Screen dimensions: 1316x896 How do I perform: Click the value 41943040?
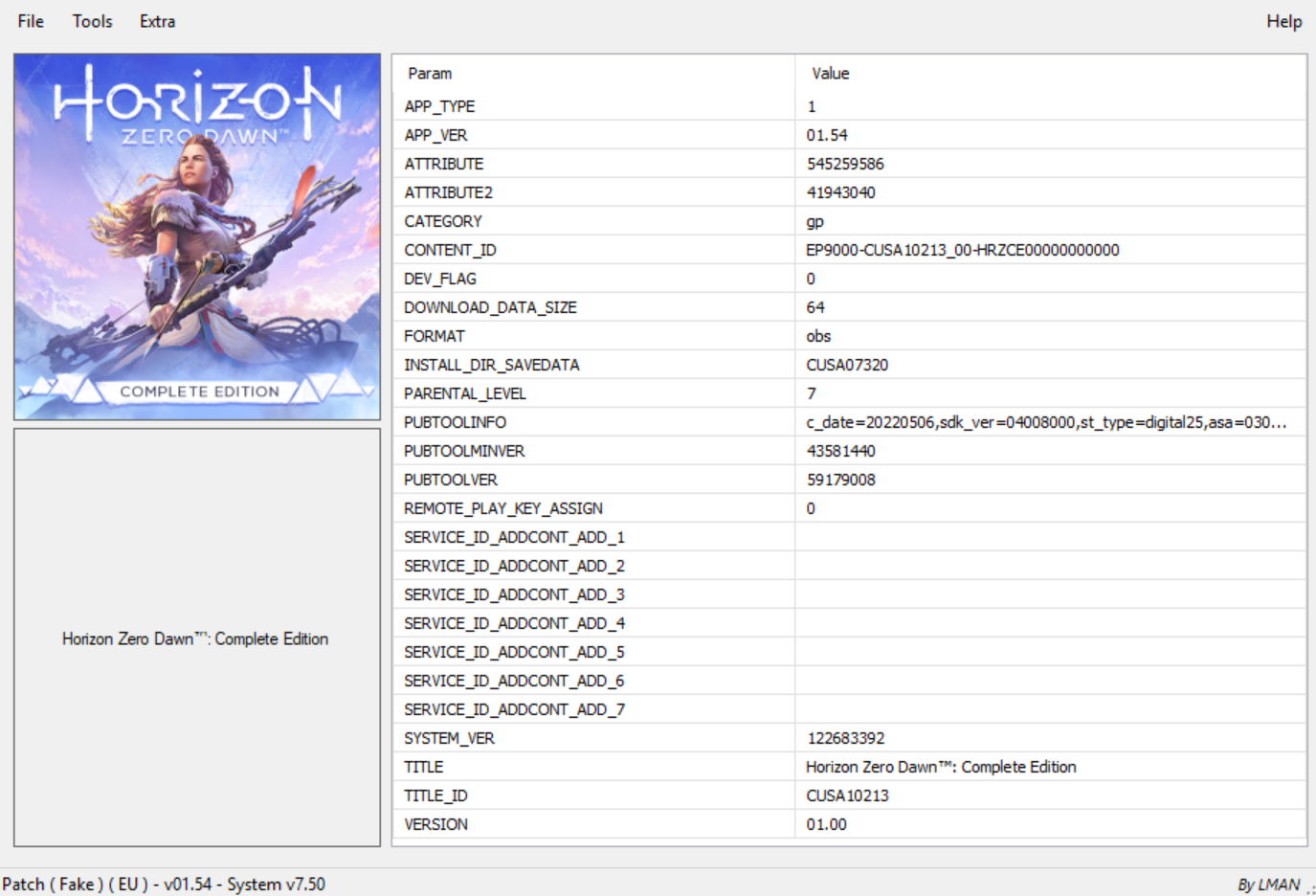pyautogui.click(x=840, y=192)
